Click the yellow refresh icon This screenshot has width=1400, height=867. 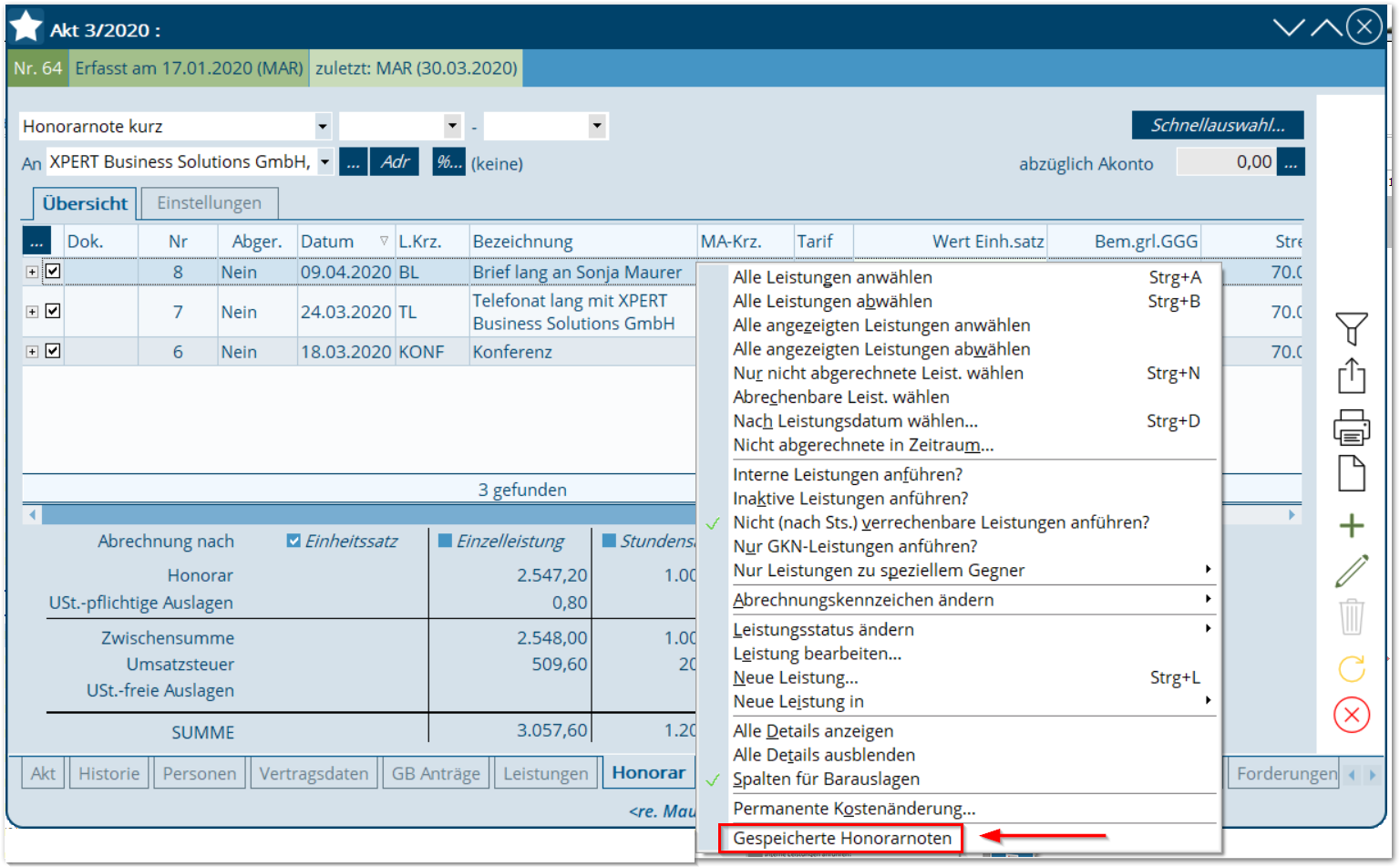pyautogui.click(x=1352, y=668)
